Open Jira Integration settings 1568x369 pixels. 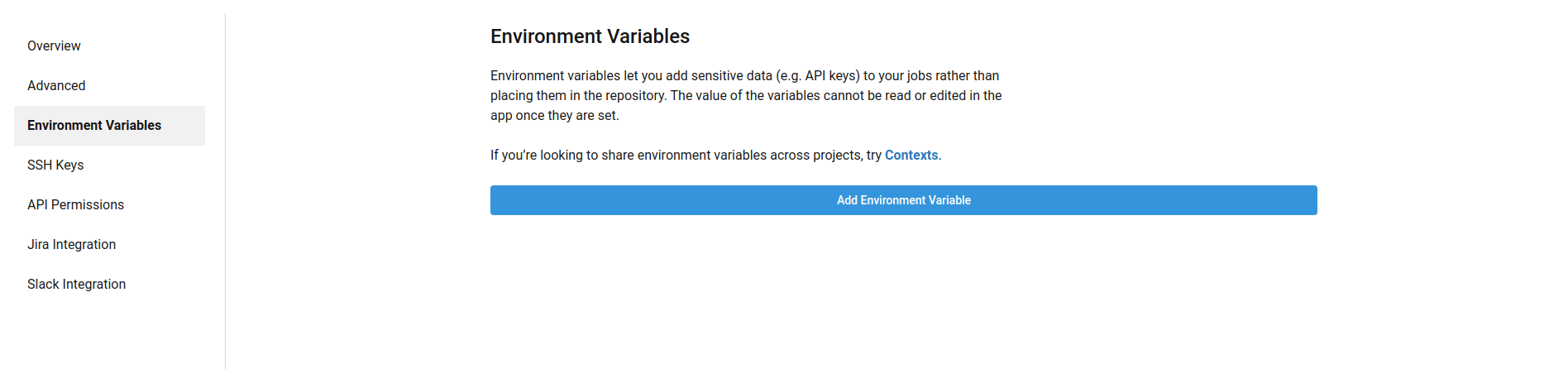[71, 245]
